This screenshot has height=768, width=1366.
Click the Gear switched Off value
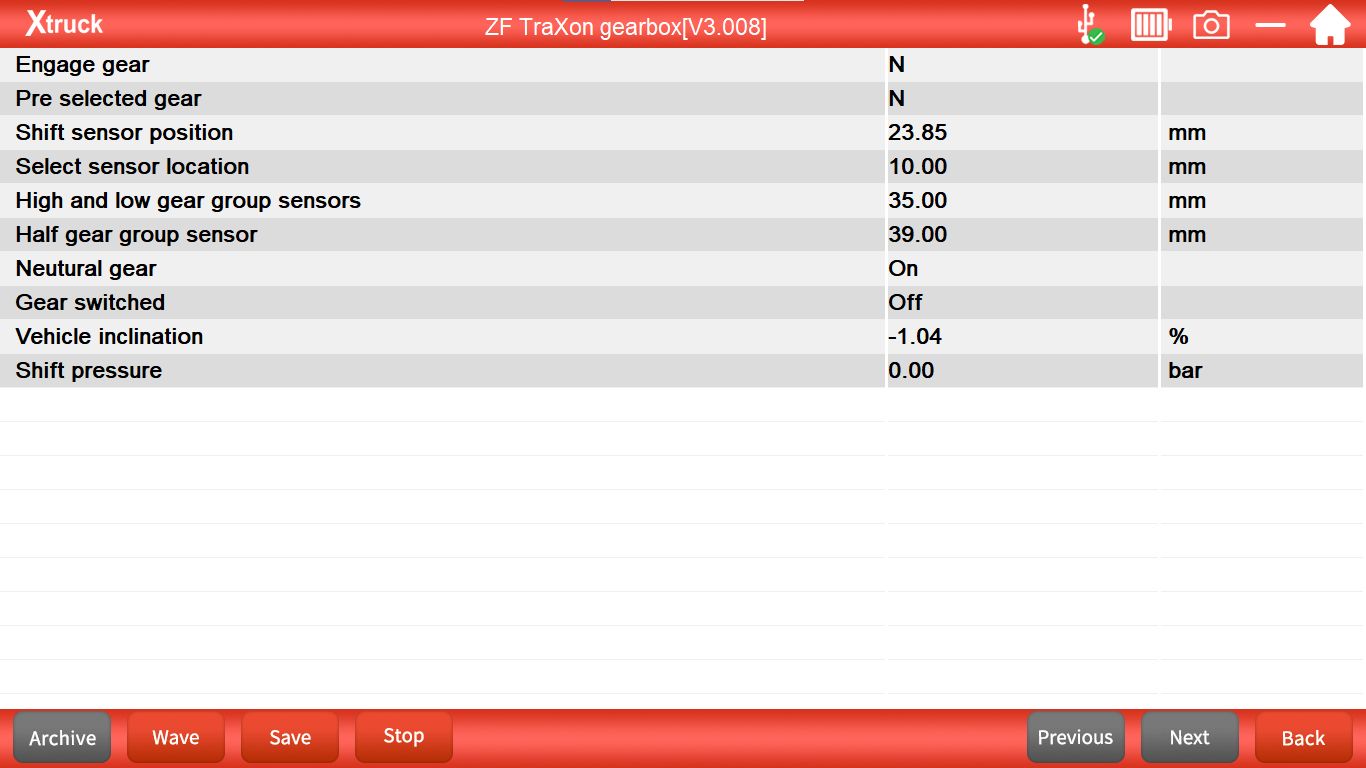(905, 303)
